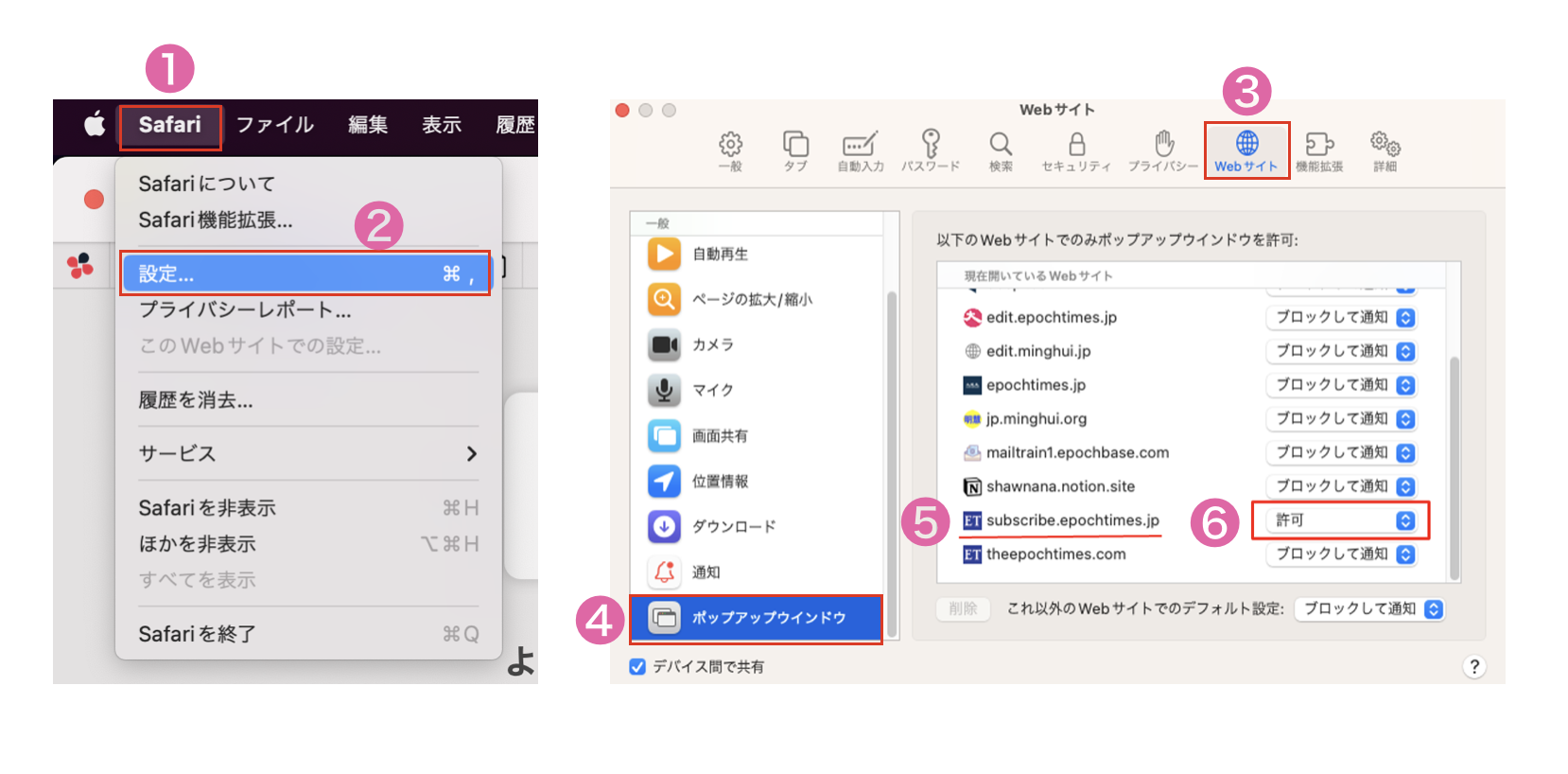Close the Webサイト preferences window
The width and height of the screenshot is (1568, 774).
coord(622,110)
